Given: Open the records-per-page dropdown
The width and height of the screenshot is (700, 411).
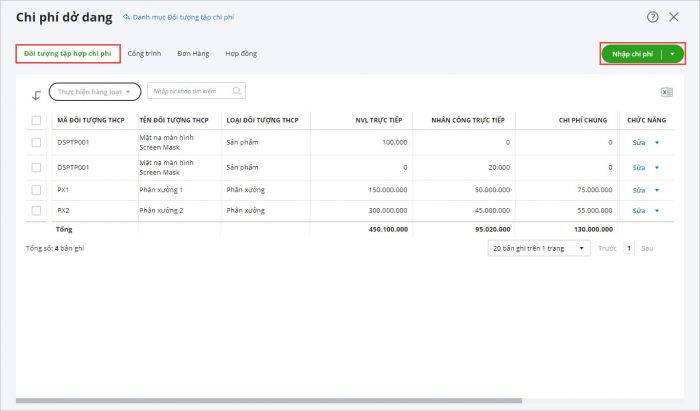Looking at the screenshot, I should (539, 248).
